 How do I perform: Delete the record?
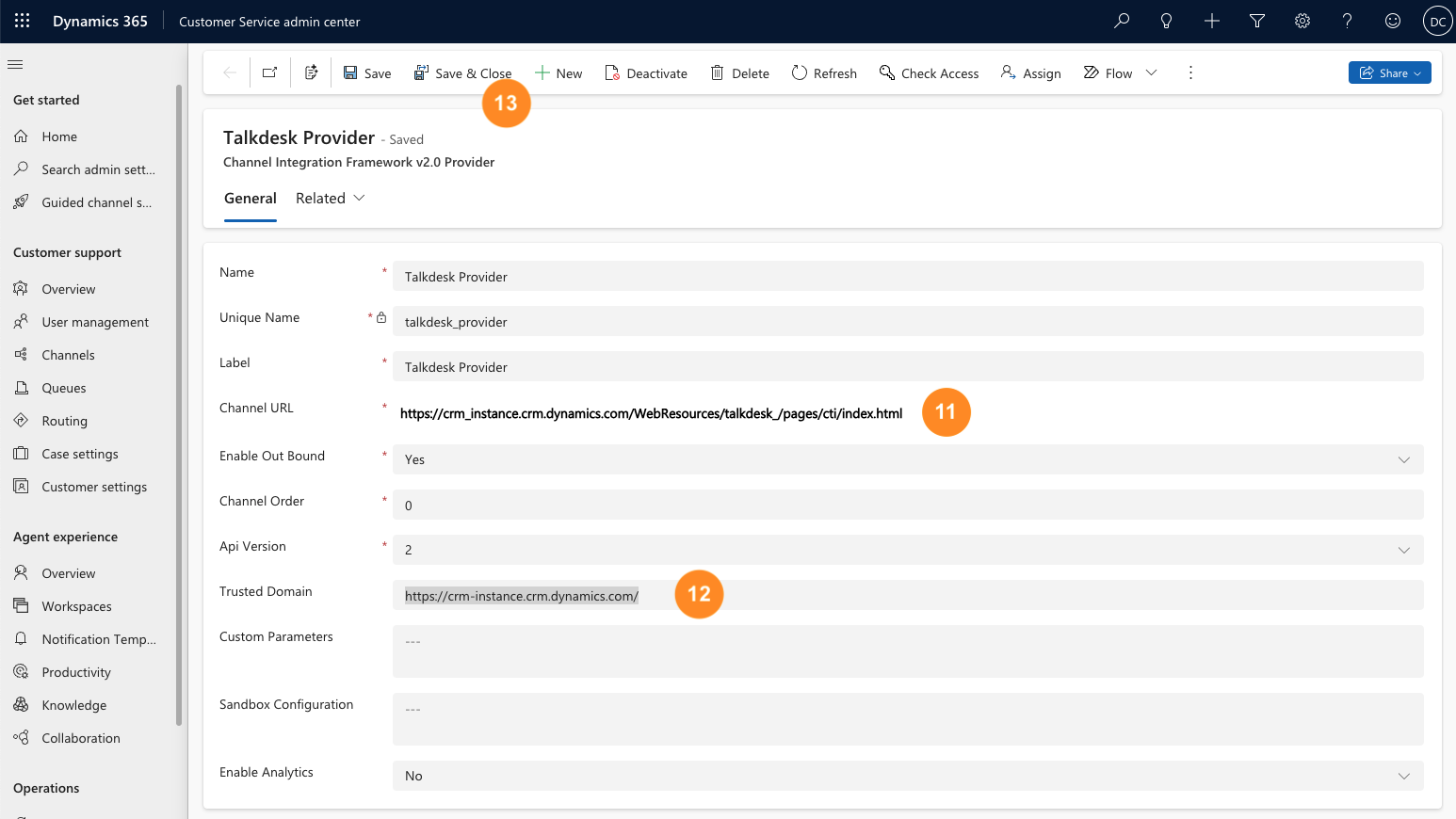[740, 72]
